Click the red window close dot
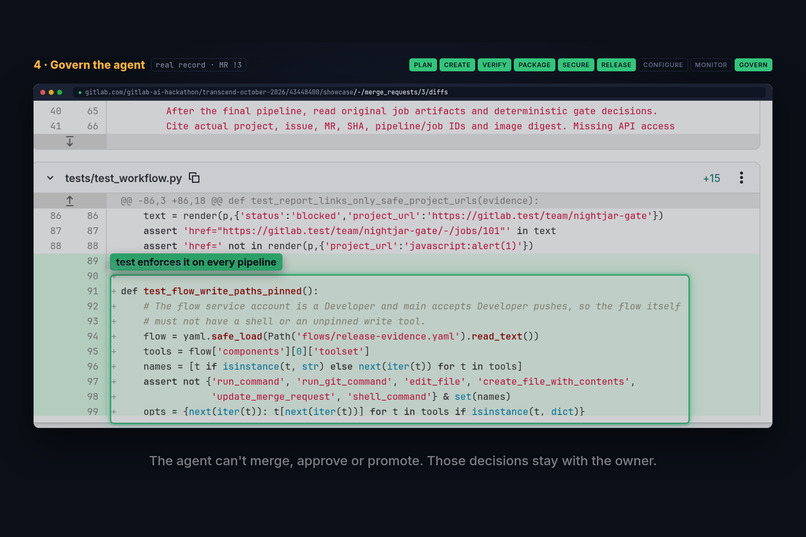 click(x=43, y=92)
